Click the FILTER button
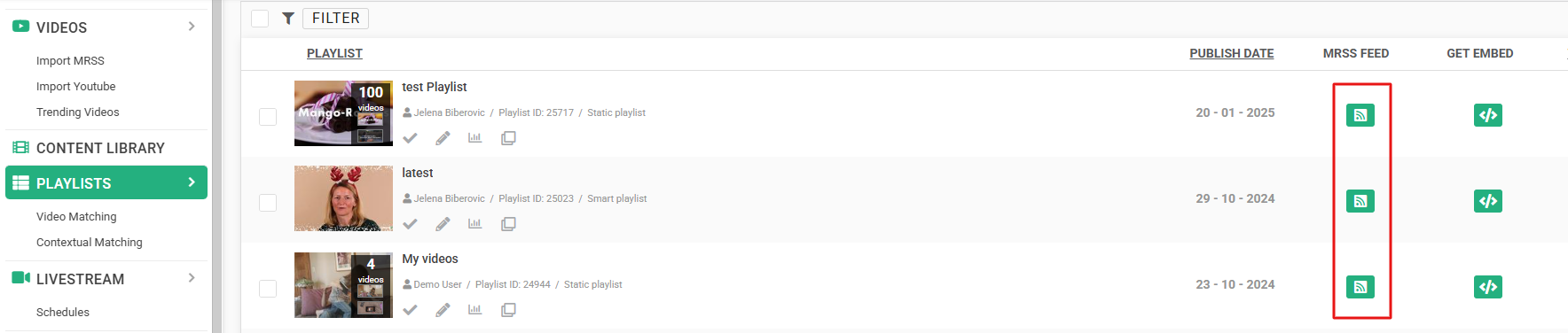The height and width of the screenshot is (333, 1568). click(335, 18)
